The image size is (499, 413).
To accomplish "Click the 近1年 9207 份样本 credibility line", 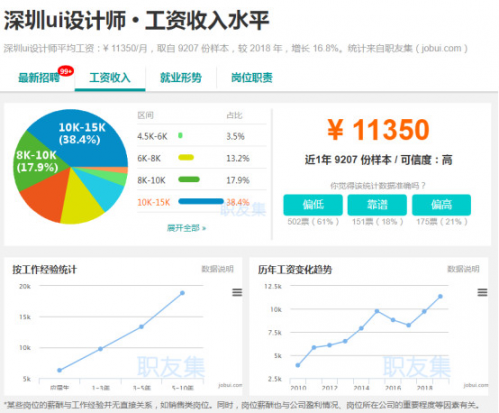I will (378, 160).
